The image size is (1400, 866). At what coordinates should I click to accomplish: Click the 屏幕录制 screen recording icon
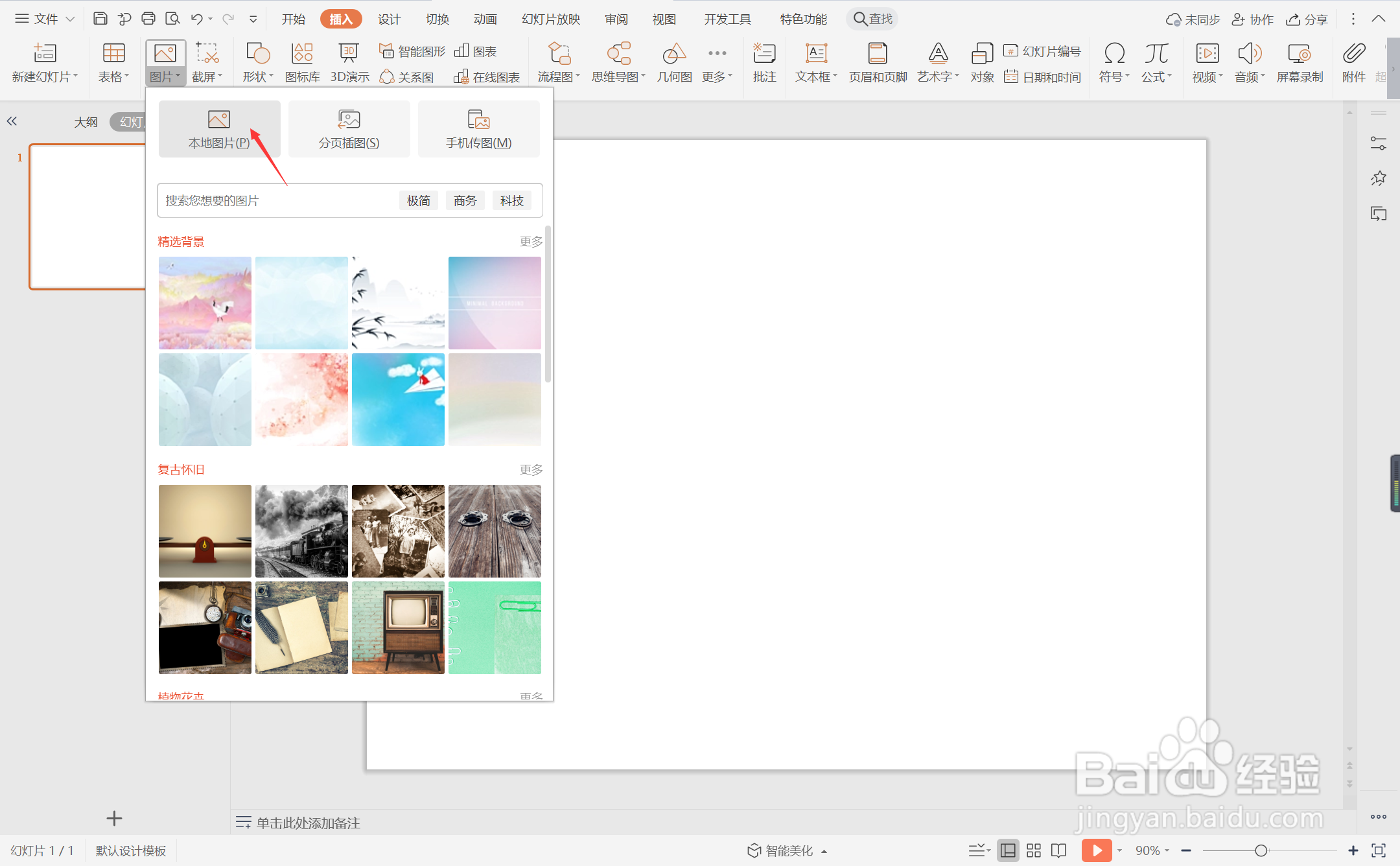1299,63
